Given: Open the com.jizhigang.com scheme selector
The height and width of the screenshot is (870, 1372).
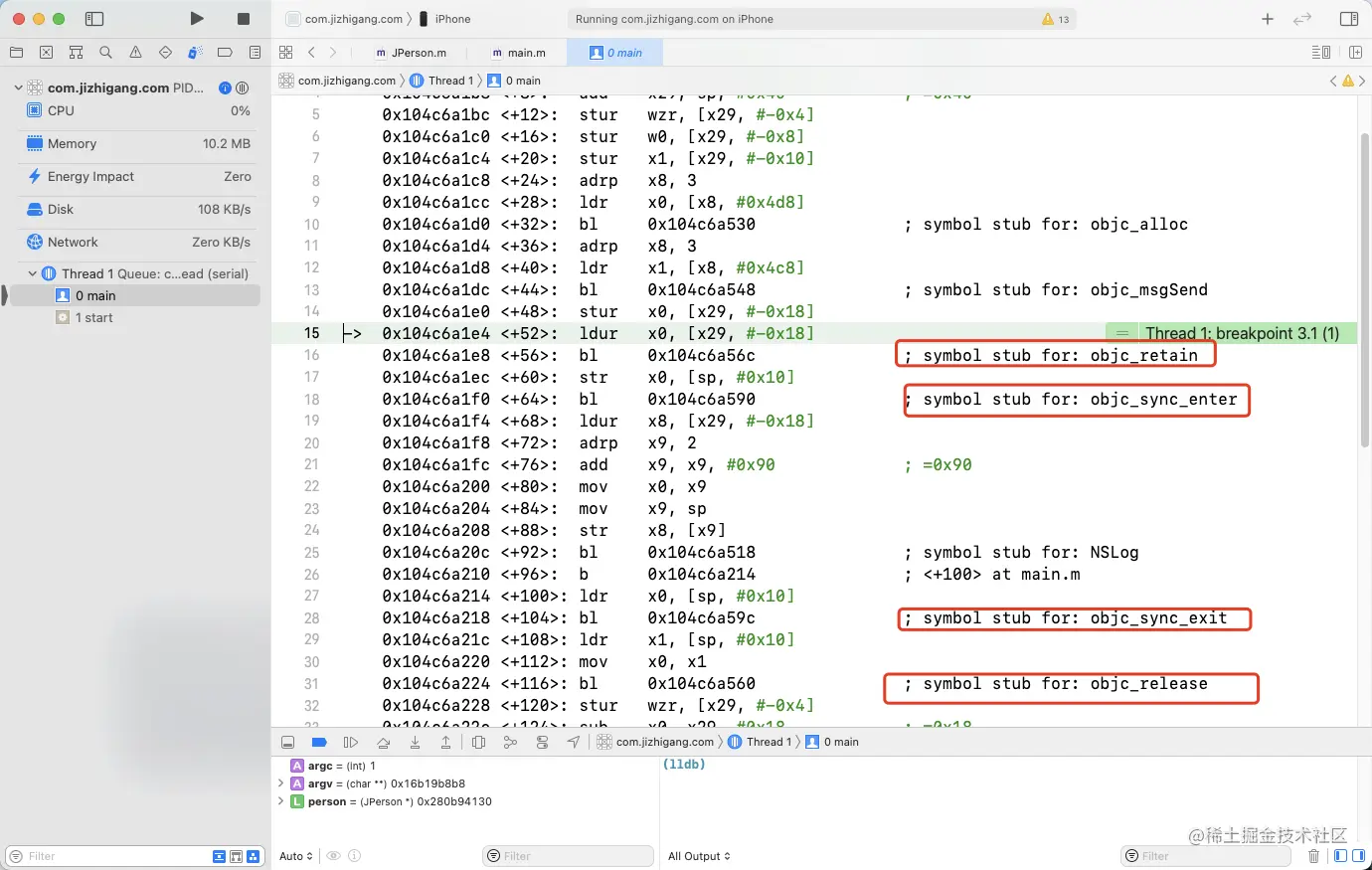Looking at the screenshot, I should click(x=344, y=19).
